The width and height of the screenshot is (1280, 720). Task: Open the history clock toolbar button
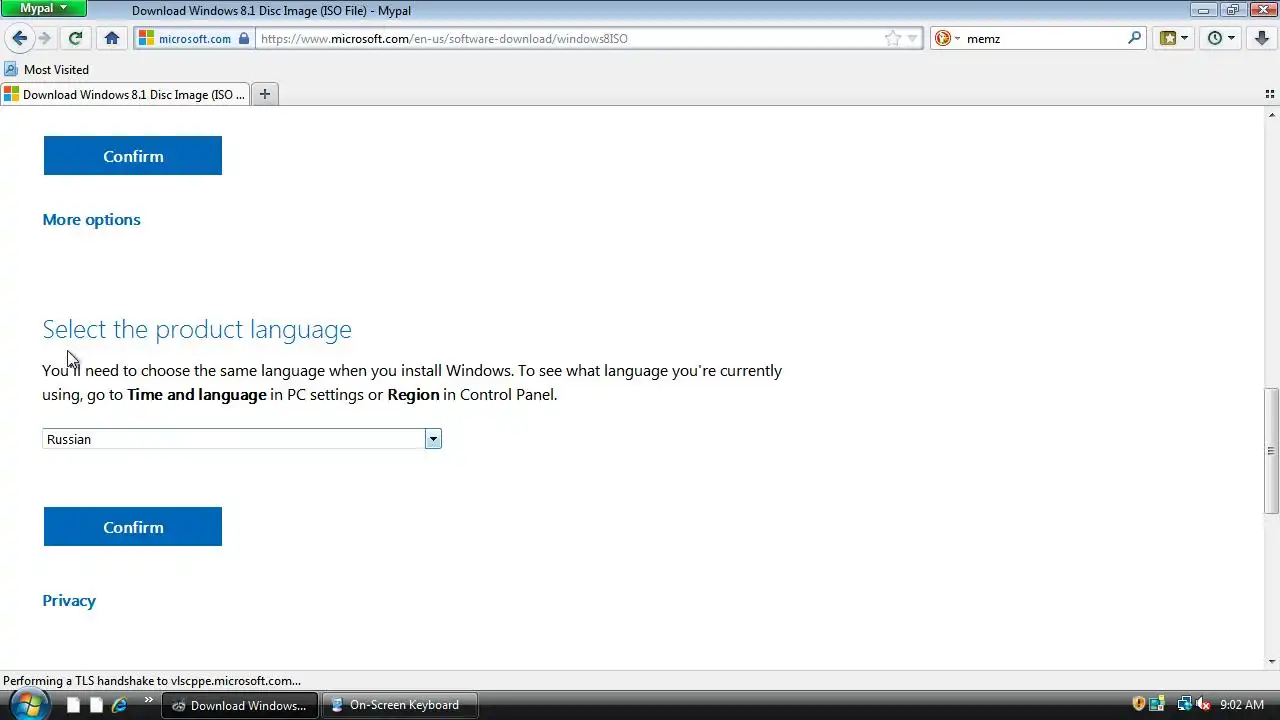click(1221, 38)
